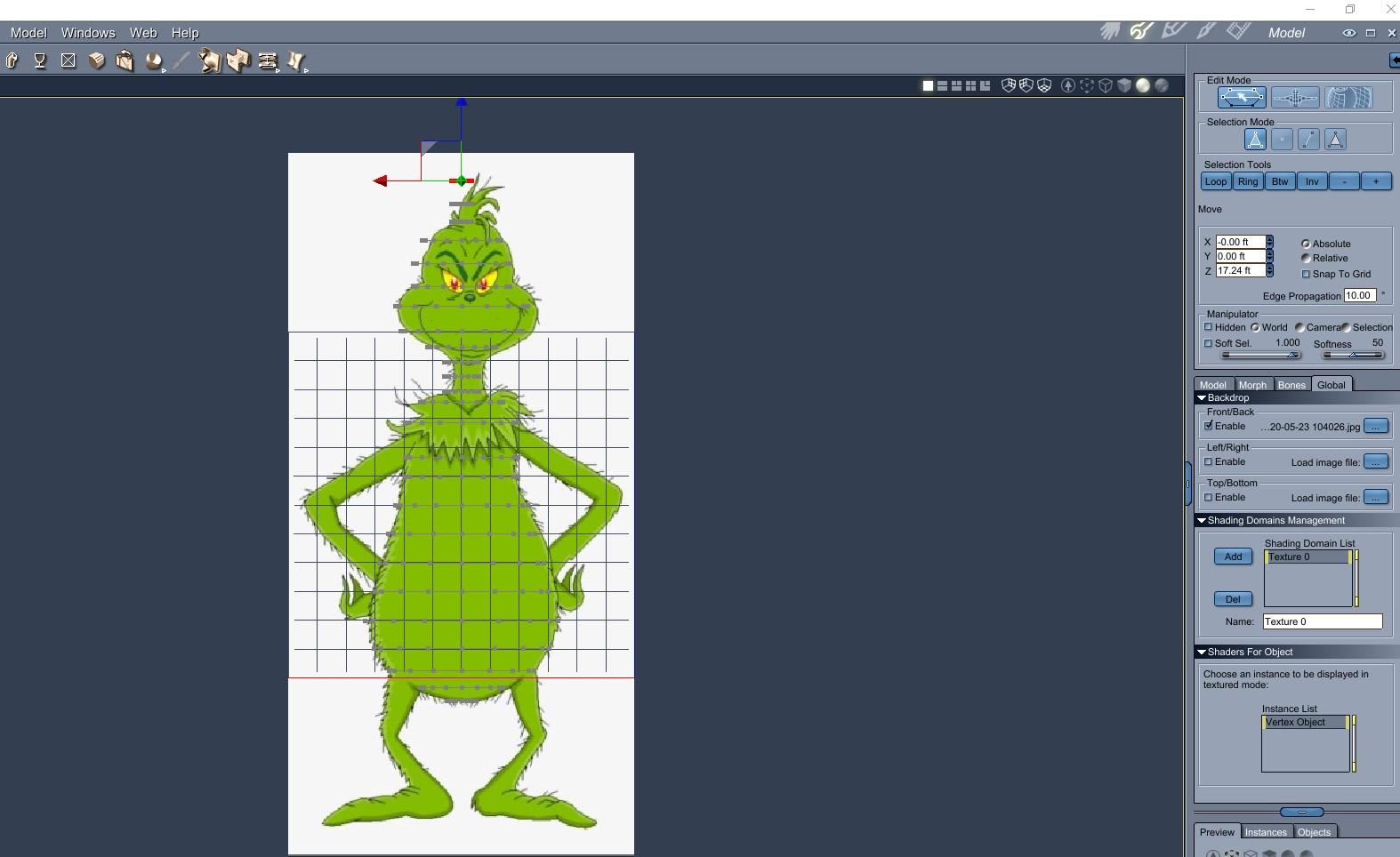Choose the crossed-square tool in the toolbar
The image size is (1400, 857).
point(68,60)
